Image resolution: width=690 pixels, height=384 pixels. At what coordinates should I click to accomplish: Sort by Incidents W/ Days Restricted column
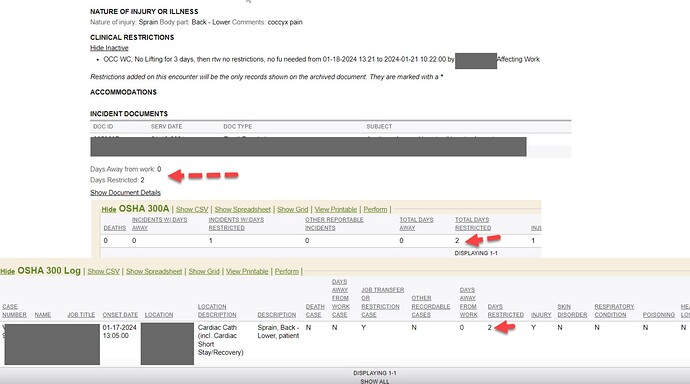pos(236,223)
